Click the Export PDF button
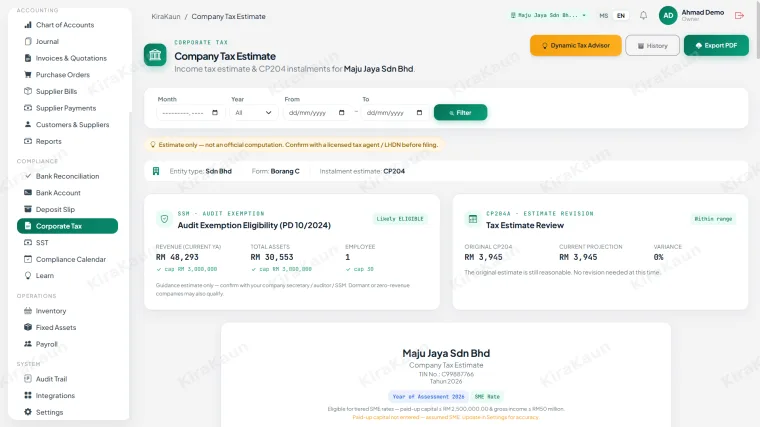760x427 pixels. (x=716, y=46)
